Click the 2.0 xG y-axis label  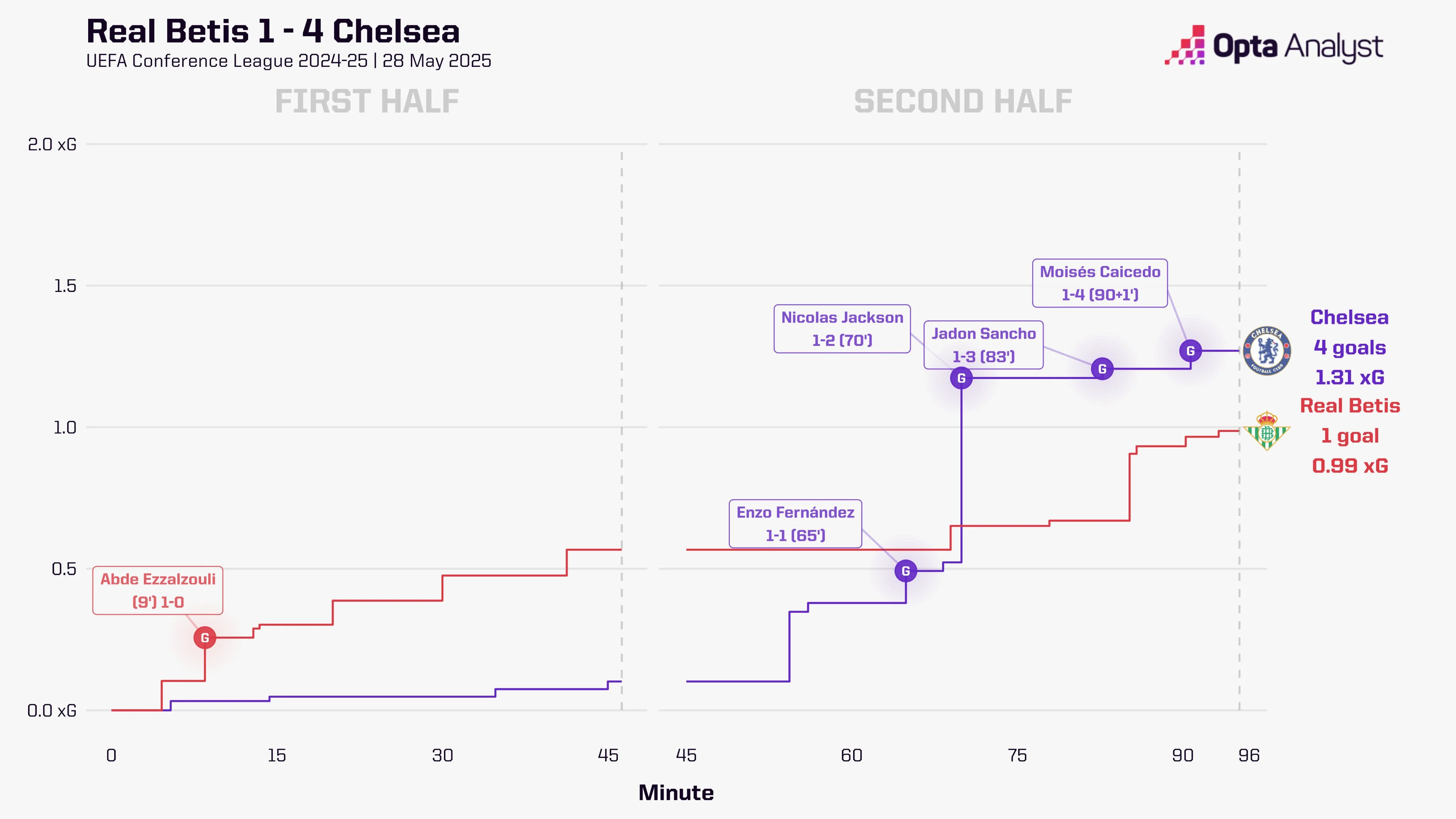coord(52,145)
